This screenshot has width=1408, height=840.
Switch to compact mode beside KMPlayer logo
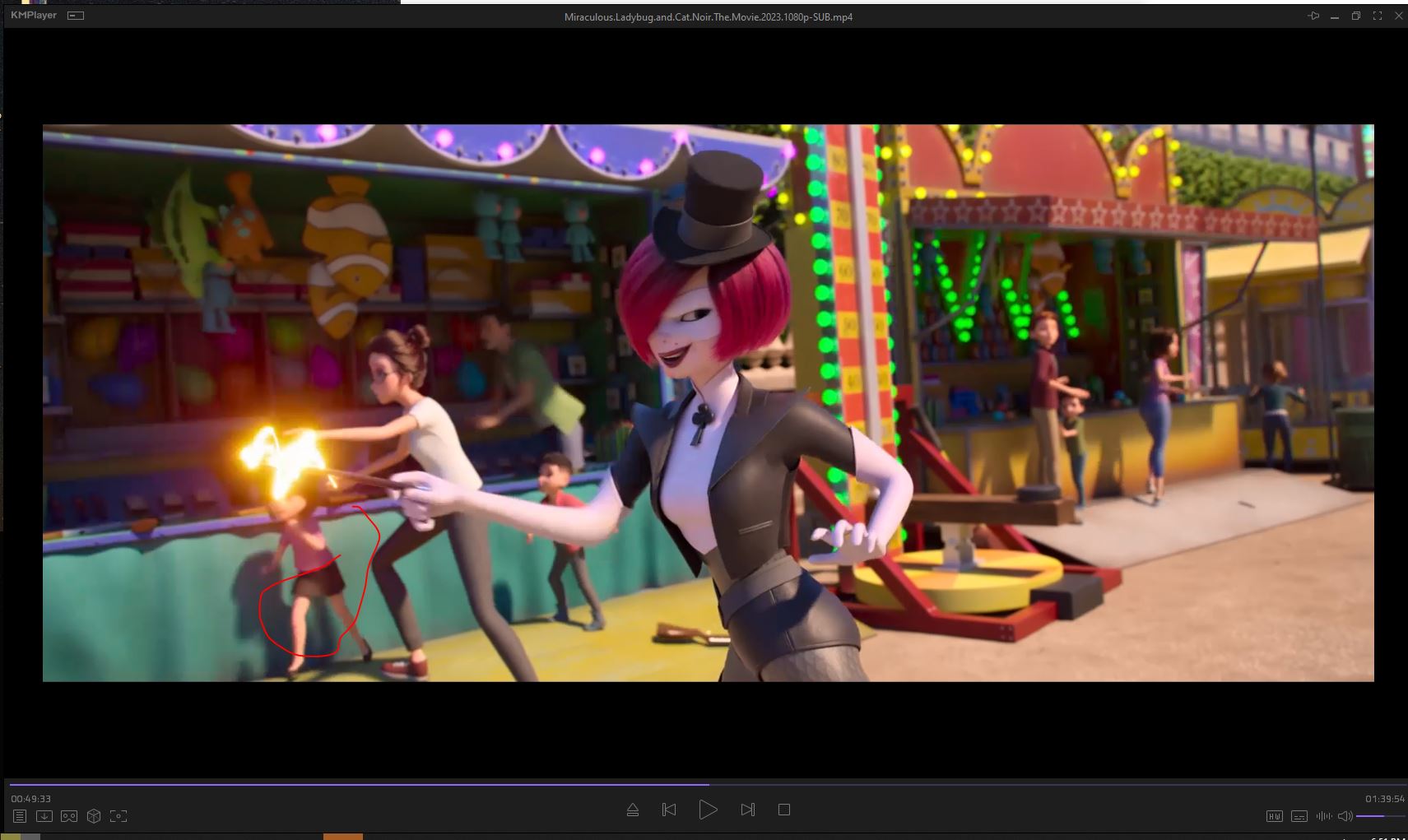(76, 16)
